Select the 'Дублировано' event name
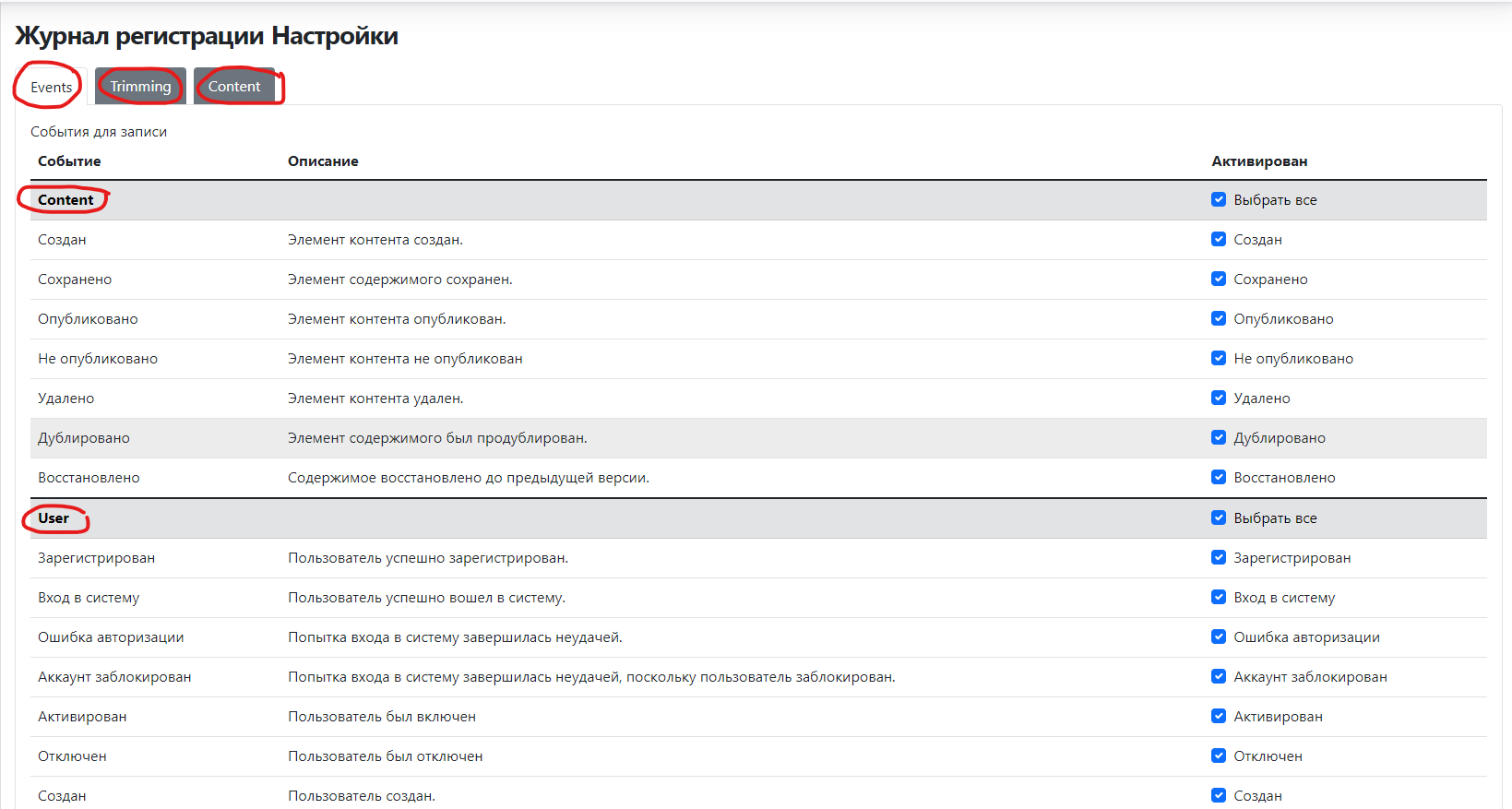Screen dimensions: 1512x809 (x=84, y=438)
